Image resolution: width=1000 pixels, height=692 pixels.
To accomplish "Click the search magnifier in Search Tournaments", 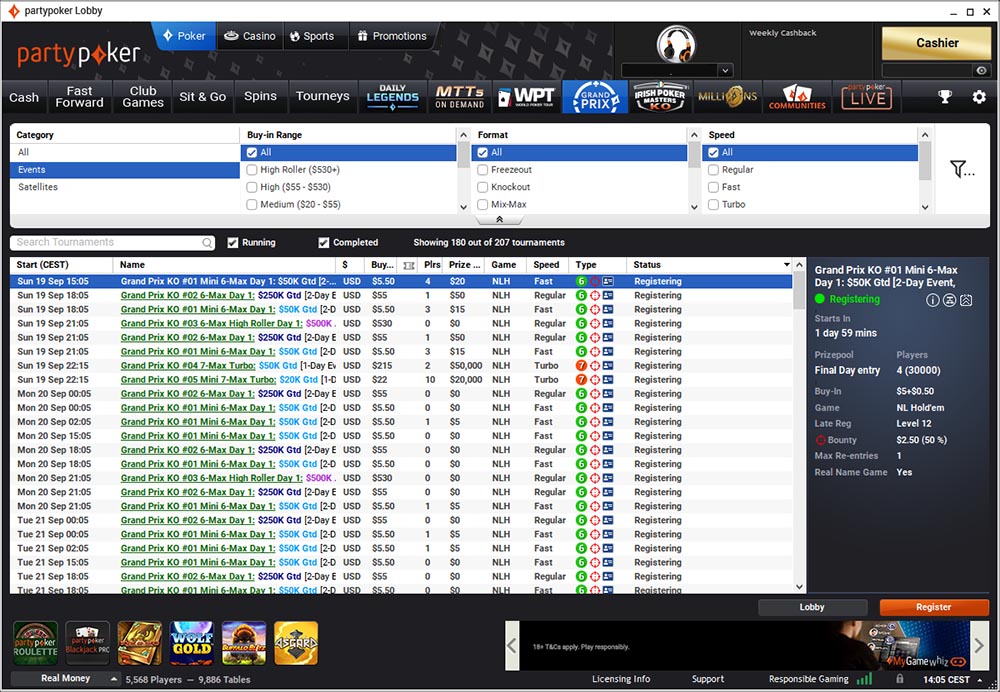I will pos(207,243).
